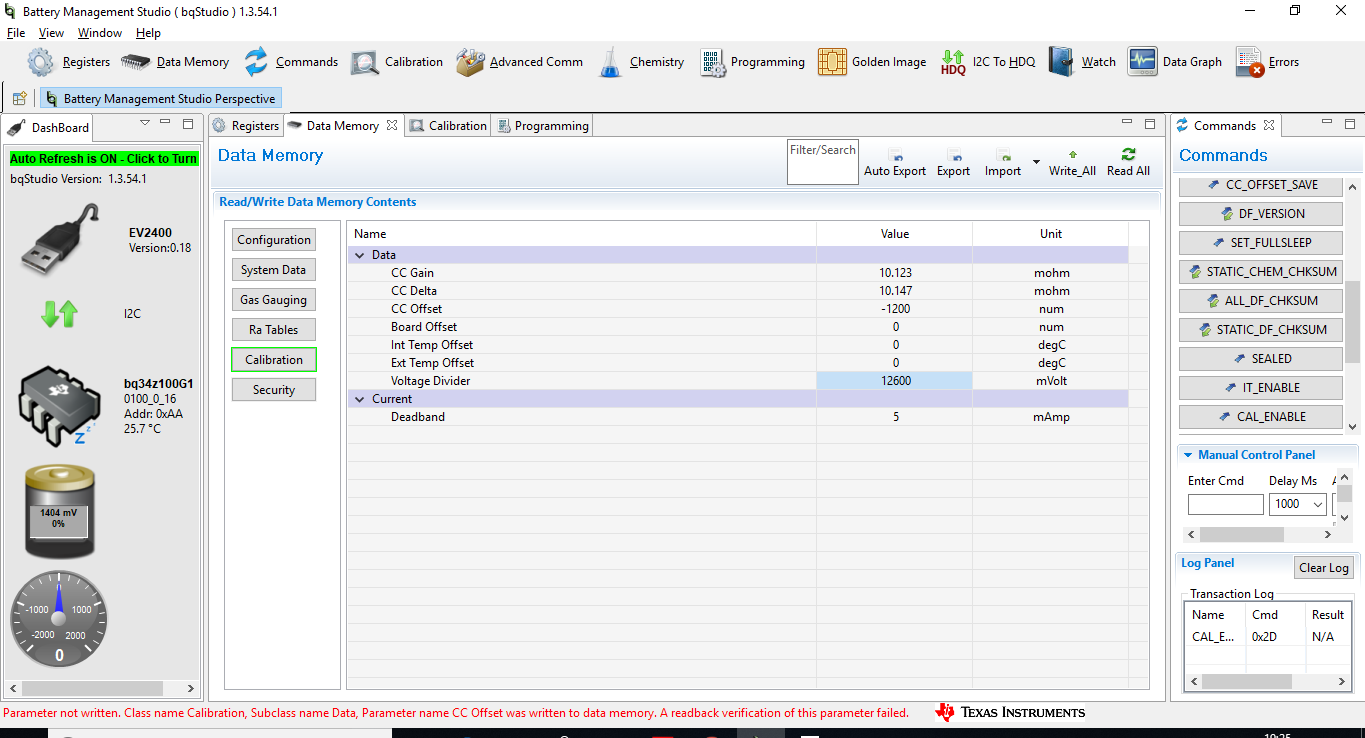1365x738 pixels.
Task: Send the CC_OFFSET_SAVE command
Action: point(1261,185)
